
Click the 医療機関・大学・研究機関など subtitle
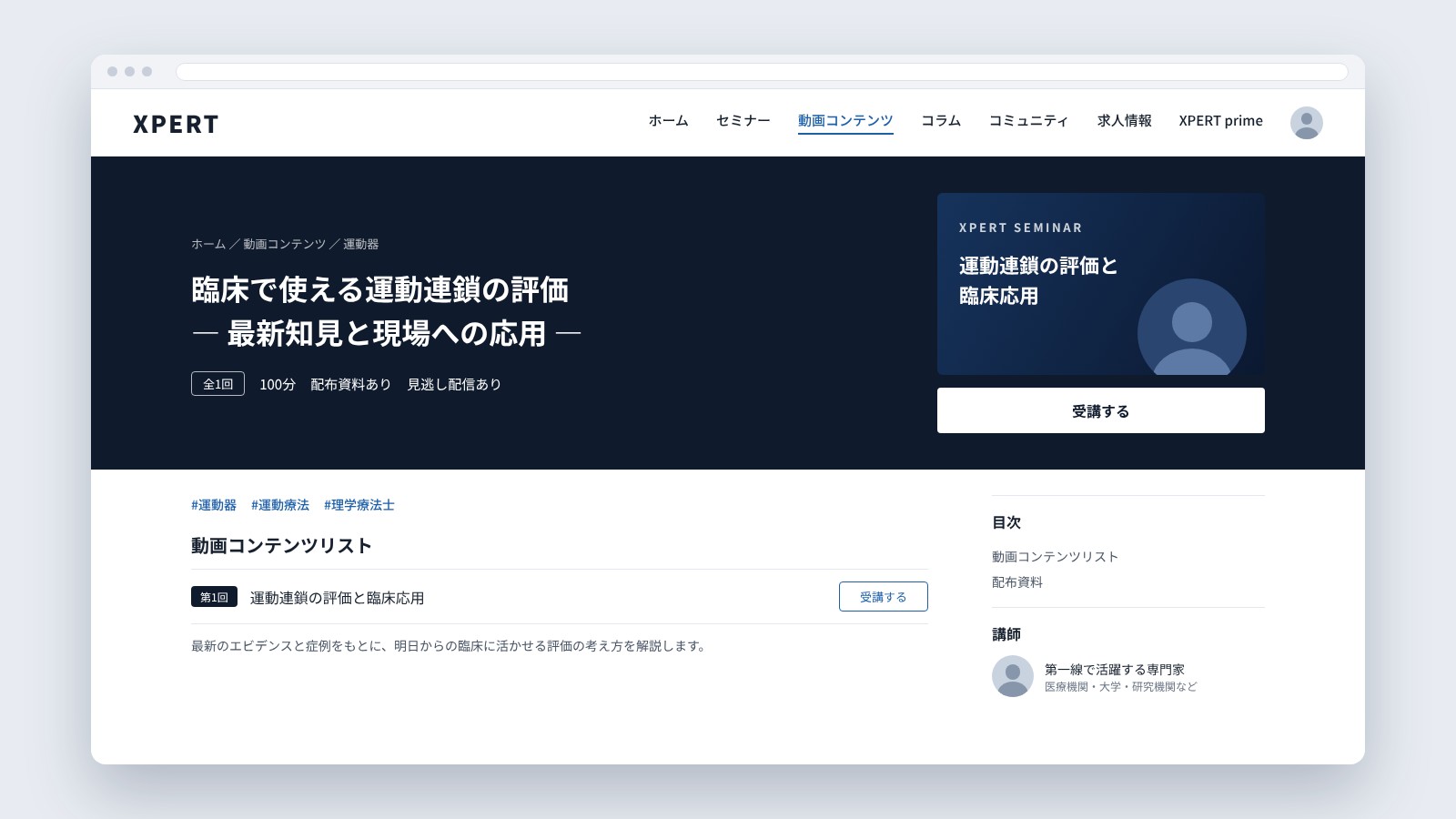[1121, 687]
